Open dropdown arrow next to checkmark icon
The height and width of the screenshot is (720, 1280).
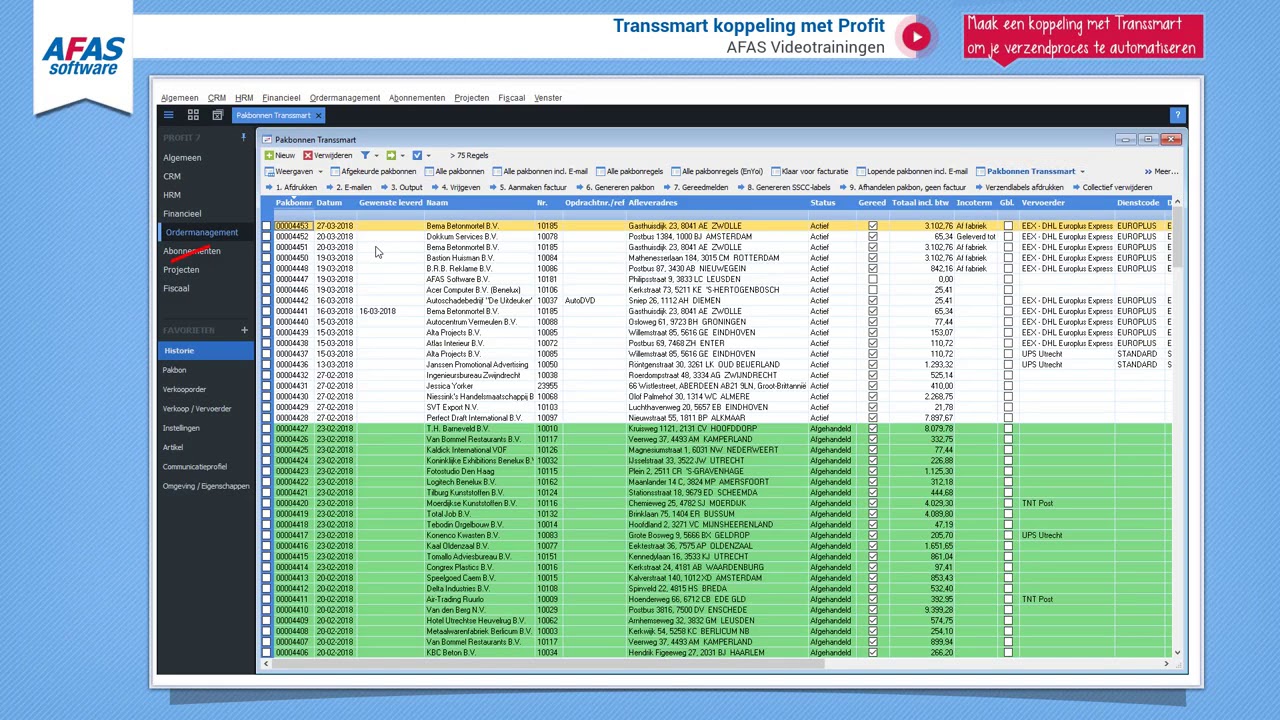pos(429,155)
